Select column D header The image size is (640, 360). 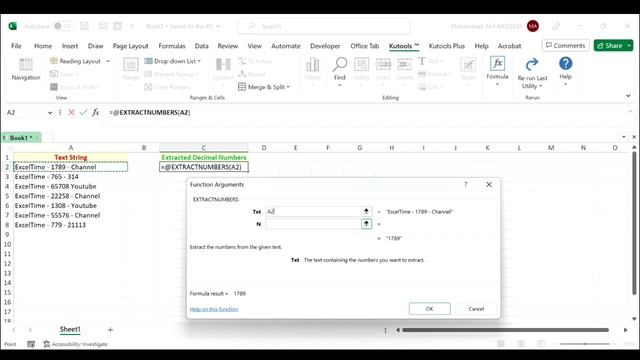(x=264, y=148)
